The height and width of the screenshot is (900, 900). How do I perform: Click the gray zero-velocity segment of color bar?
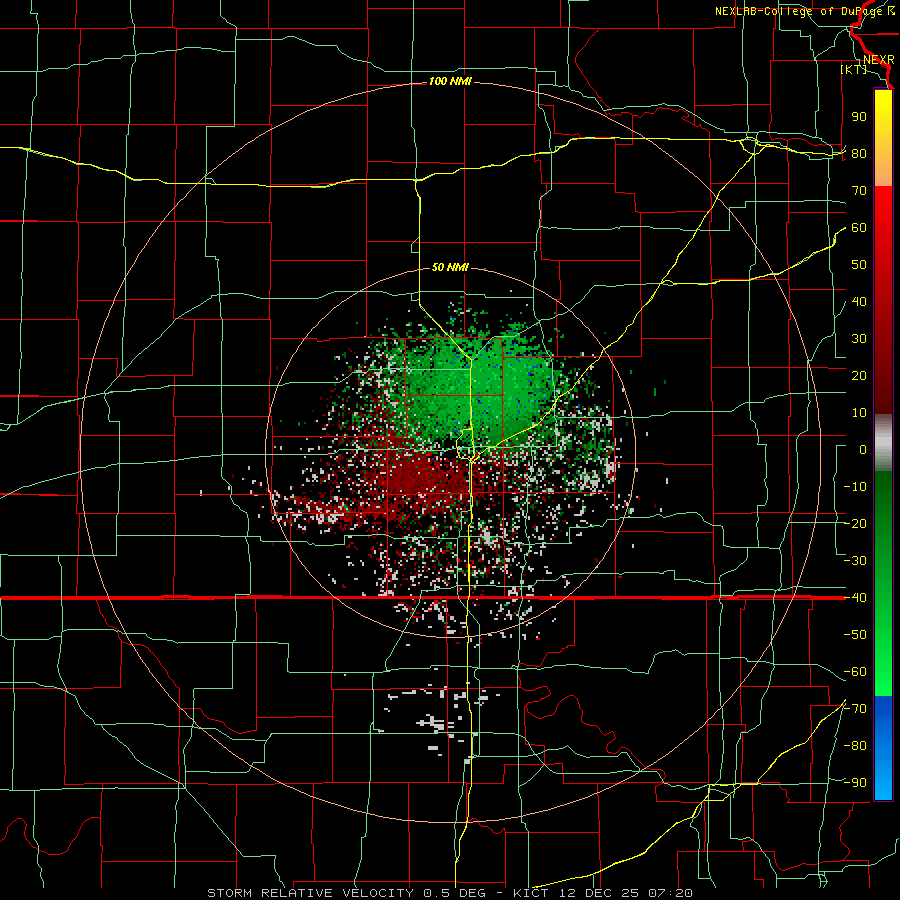point(883,442)
